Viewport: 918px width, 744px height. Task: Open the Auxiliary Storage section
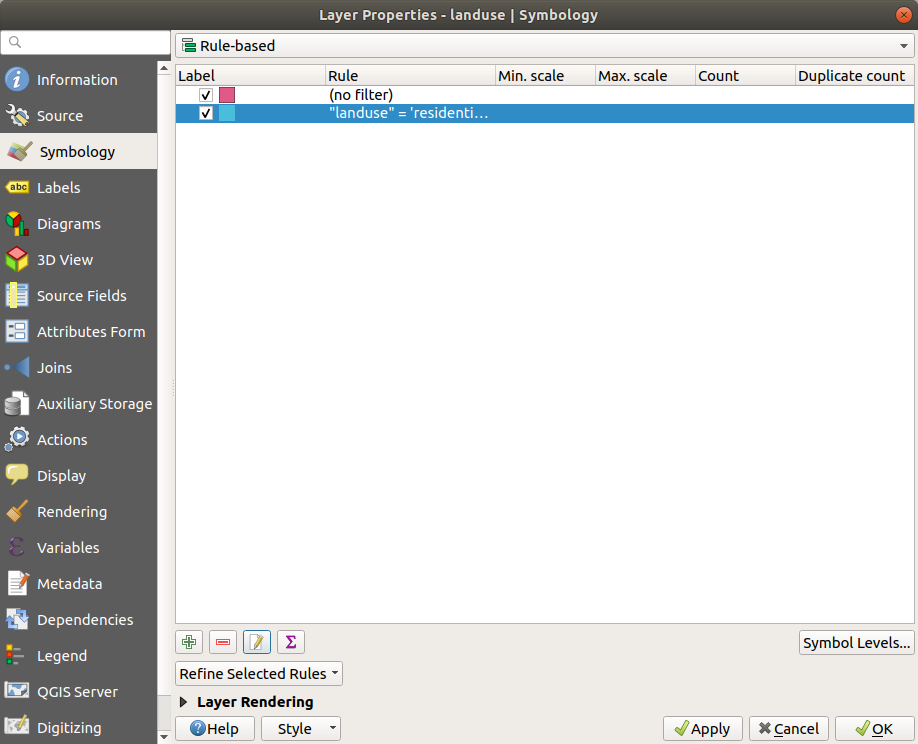tap(94, 404)
